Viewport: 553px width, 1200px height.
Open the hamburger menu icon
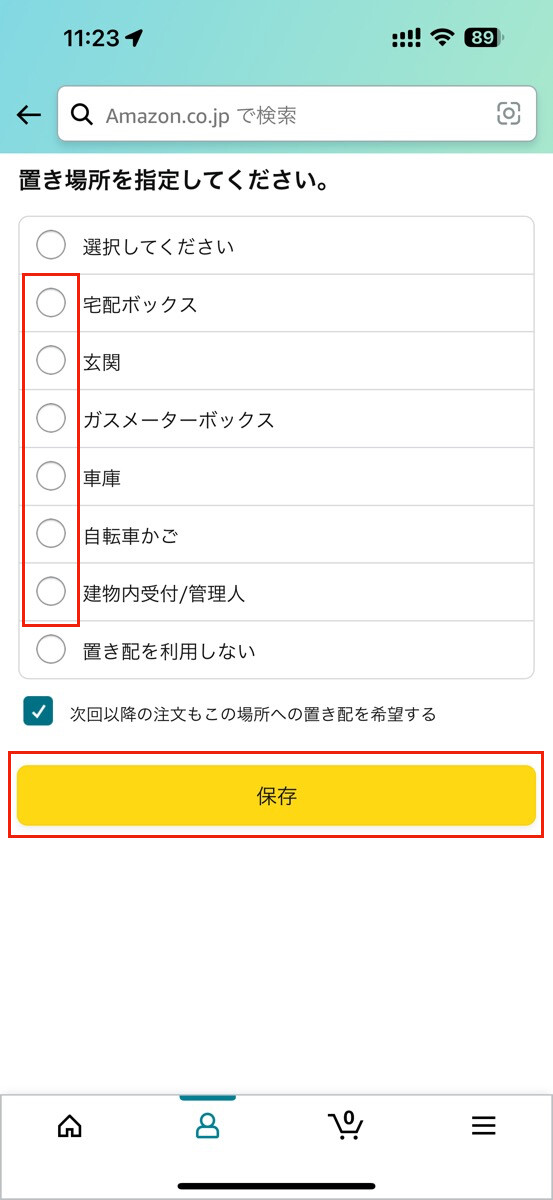pos(484,1126)
